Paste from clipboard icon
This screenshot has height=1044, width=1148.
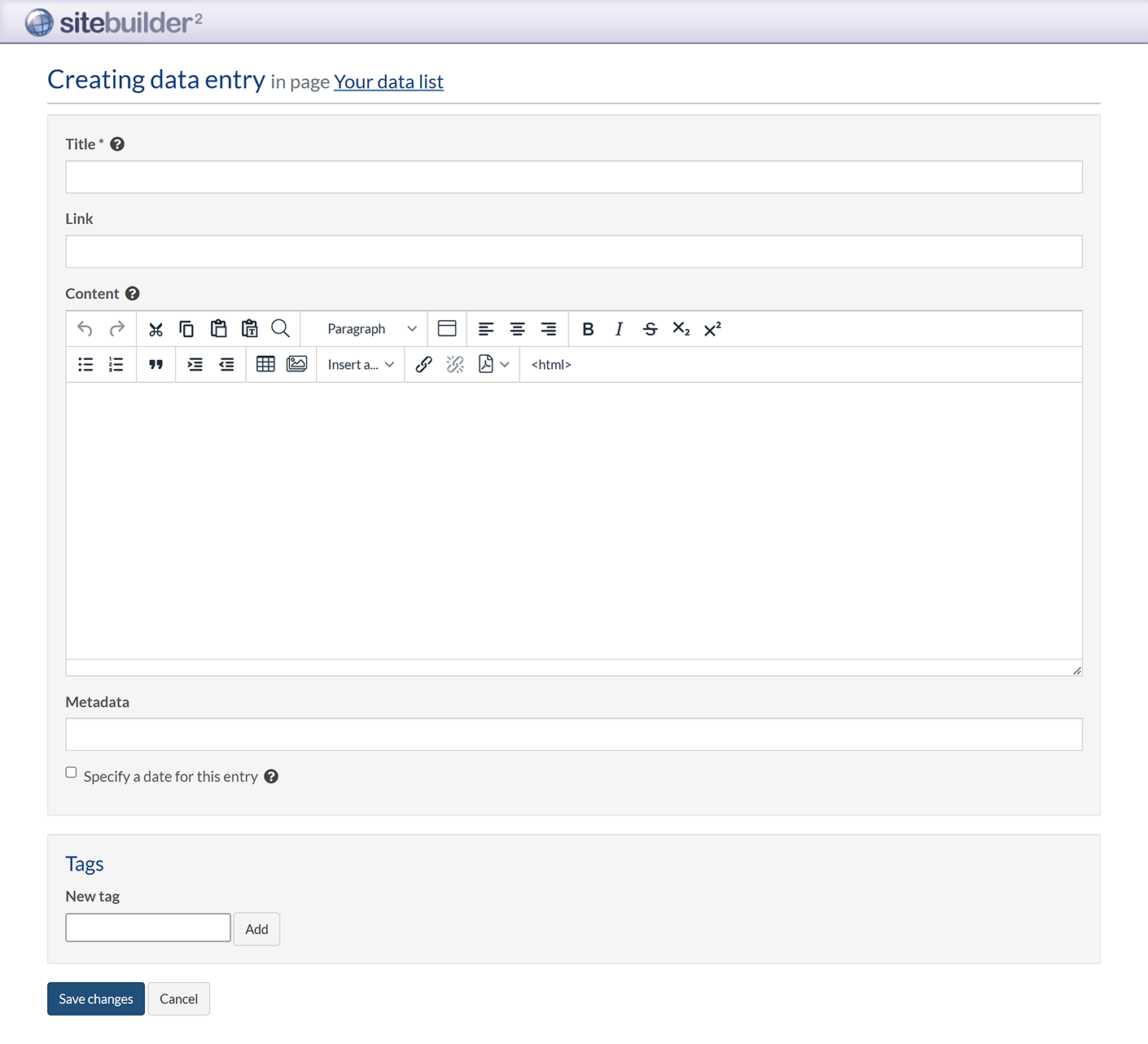[x=218, y=328]
